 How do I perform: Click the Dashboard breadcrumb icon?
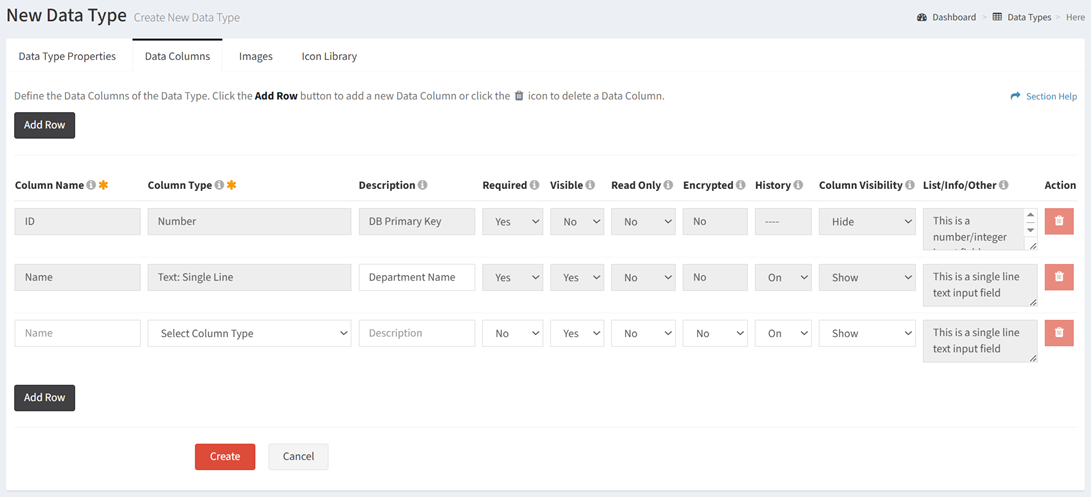(x=922, y=17)
